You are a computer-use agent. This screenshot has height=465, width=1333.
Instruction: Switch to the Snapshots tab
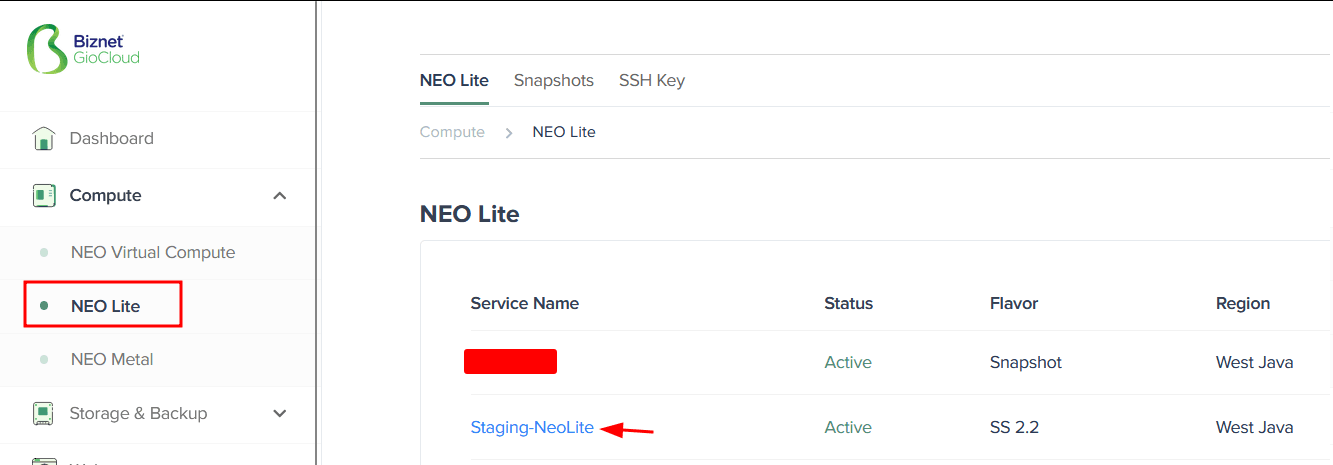coord(554,81)
